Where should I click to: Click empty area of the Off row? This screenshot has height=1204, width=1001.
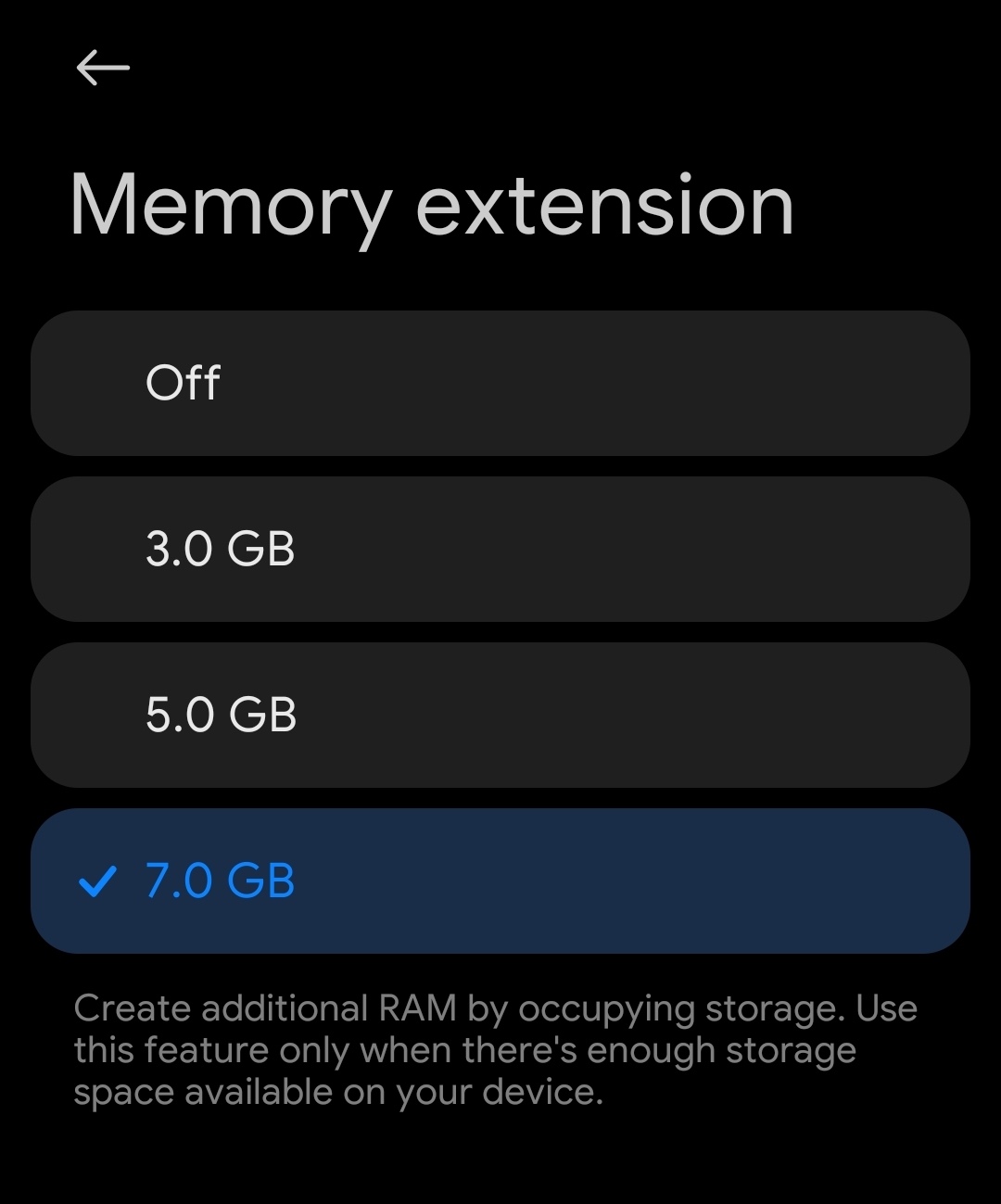(649, 383)
